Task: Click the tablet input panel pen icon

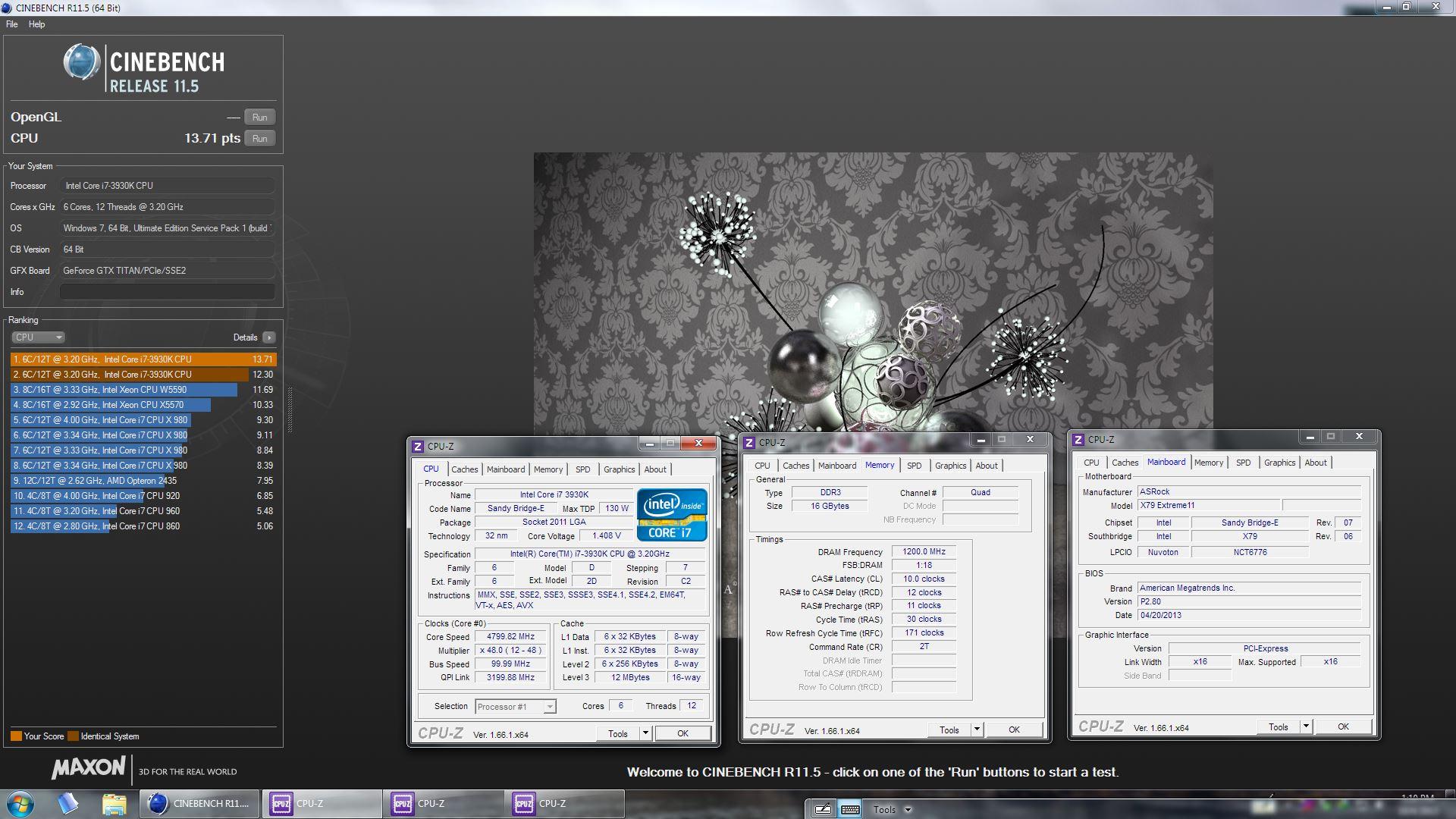Action: click(823, 809)
